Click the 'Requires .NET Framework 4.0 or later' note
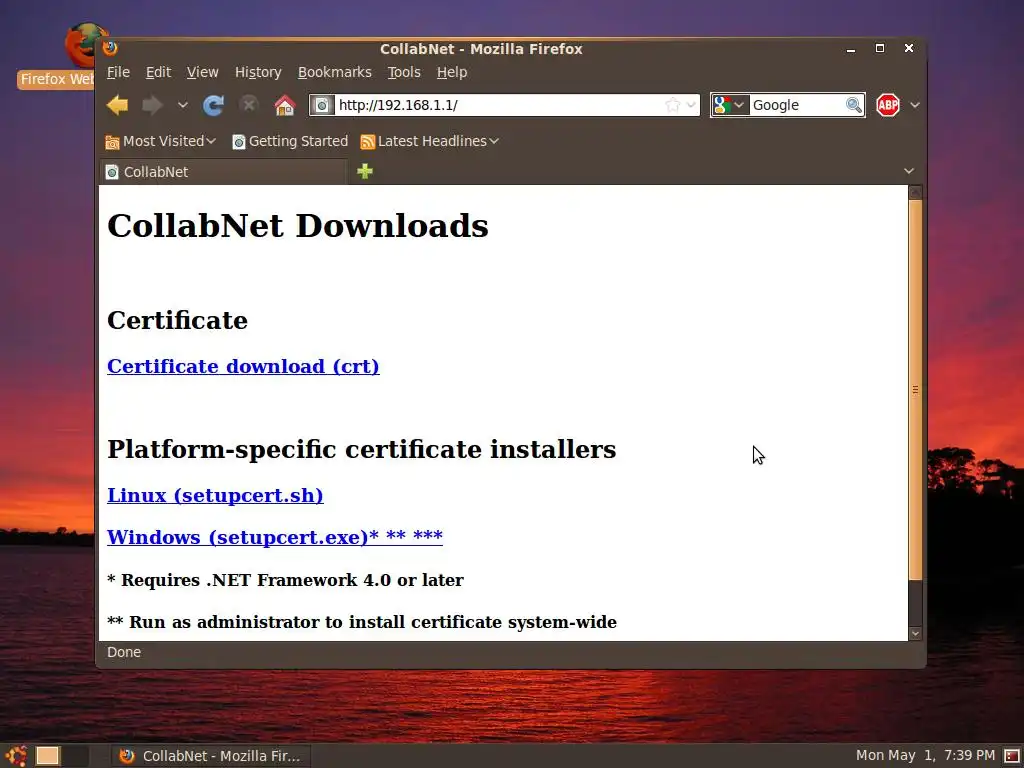 pyautogui.click(x=285, y=580)
